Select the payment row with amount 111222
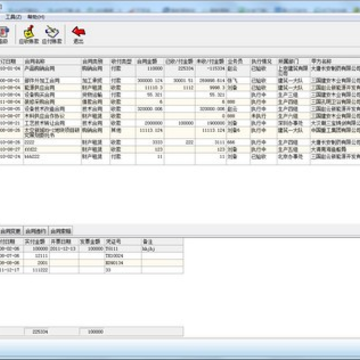The height and width of the screenshot is (360, 360). 92,270
